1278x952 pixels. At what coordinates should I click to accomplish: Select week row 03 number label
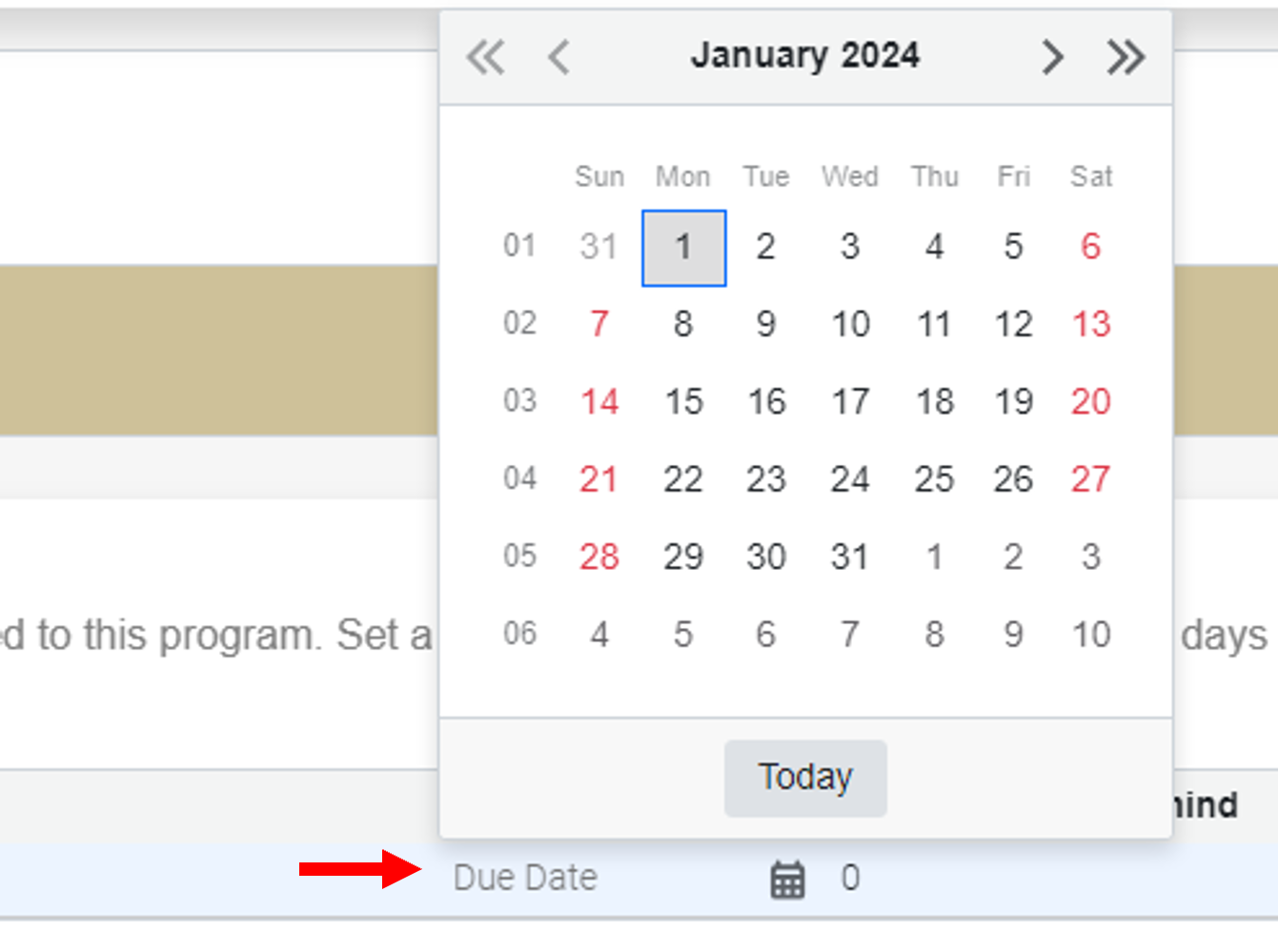(519, 401)
